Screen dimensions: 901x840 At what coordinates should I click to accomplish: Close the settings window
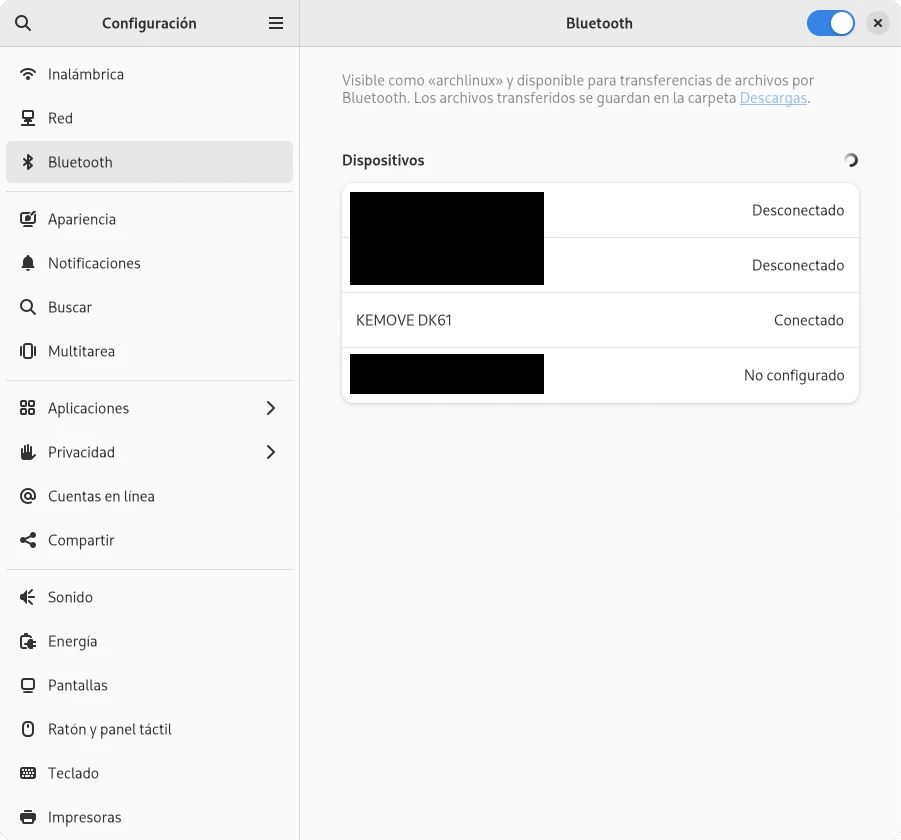pos(877,23)
